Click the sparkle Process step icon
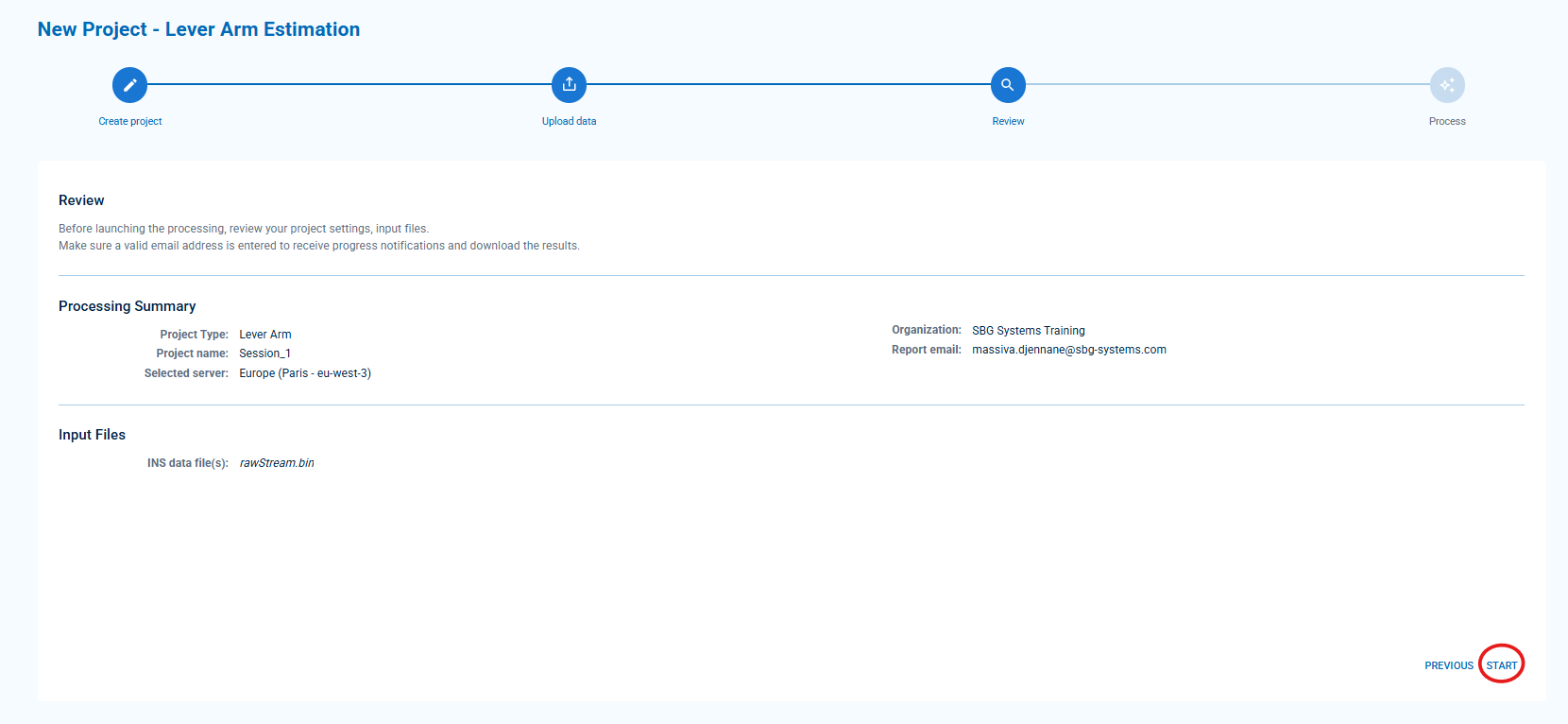The width and height of the screenshot is (1568, 724). click(x=1447, y=85)
